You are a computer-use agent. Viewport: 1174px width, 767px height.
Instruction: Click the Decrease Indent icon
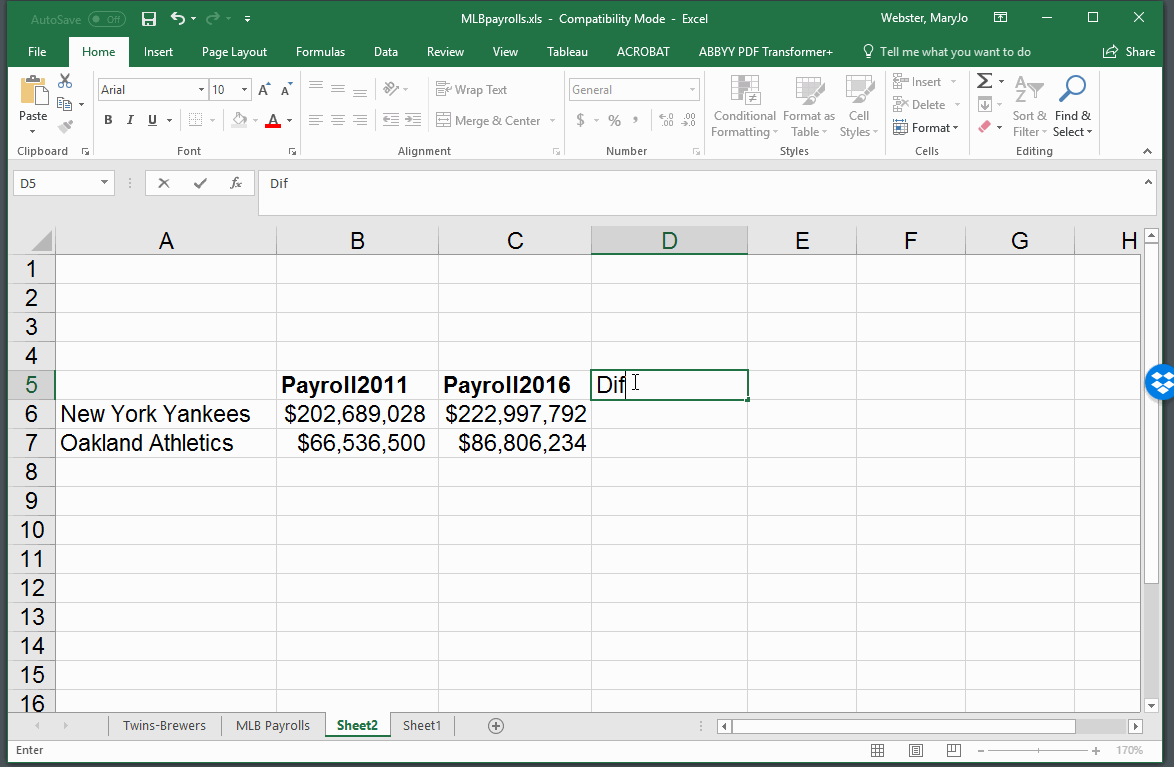[391, 120]
